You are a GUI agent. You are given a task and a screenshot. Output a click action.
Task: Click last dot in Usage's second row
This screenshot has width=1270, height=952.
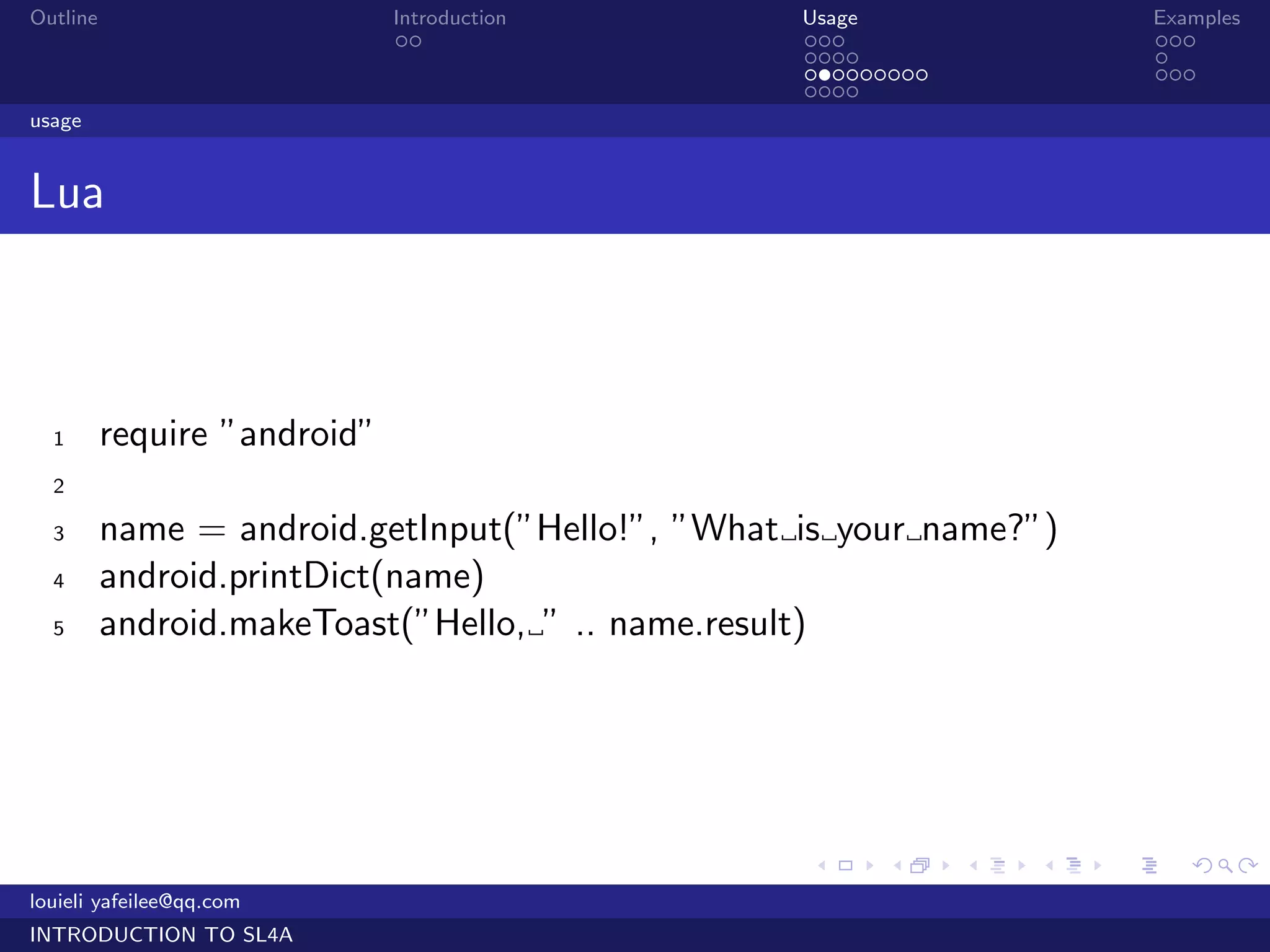[853, 58]
